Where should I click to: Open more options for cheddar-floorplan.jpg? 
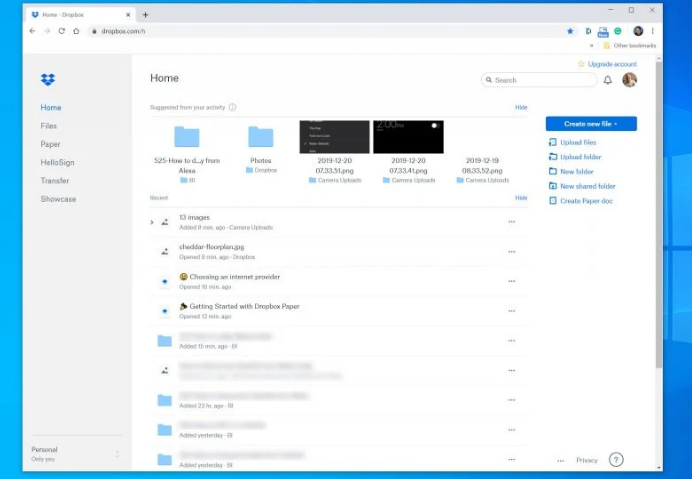click(511, 252)
